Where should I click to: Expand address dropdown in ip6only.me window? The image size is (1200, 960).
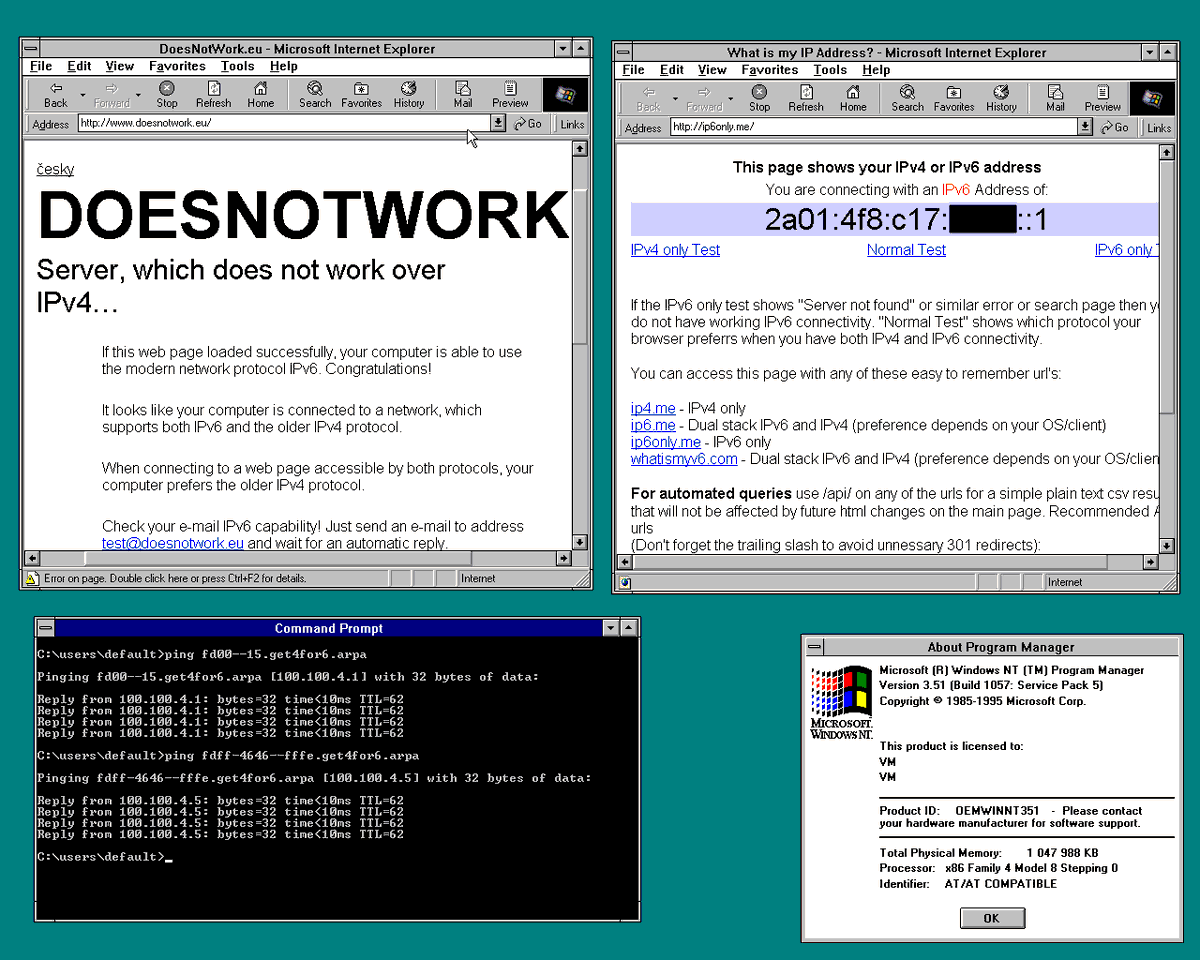[x=1085, y=127]
